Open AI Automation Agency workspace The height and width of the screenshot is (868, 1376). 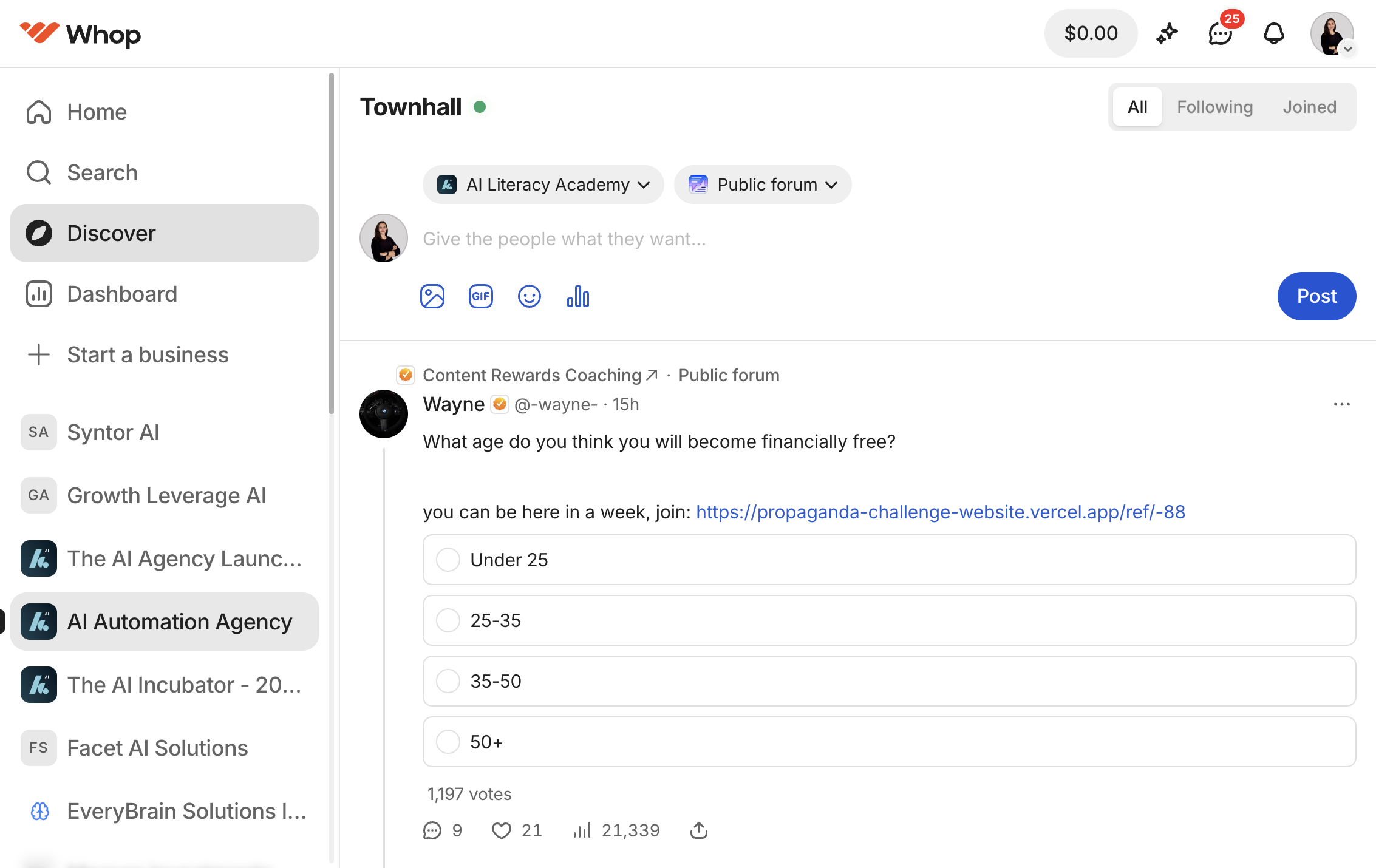pos(165,622)
